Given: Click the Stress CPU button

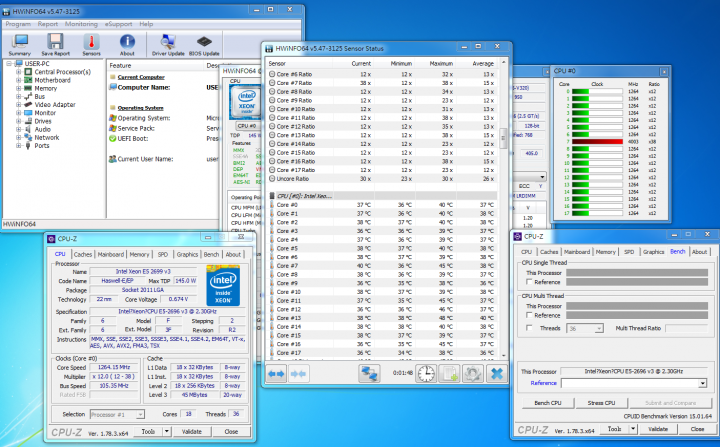Looking at the screenshot, I should click(x=601, y=403).
